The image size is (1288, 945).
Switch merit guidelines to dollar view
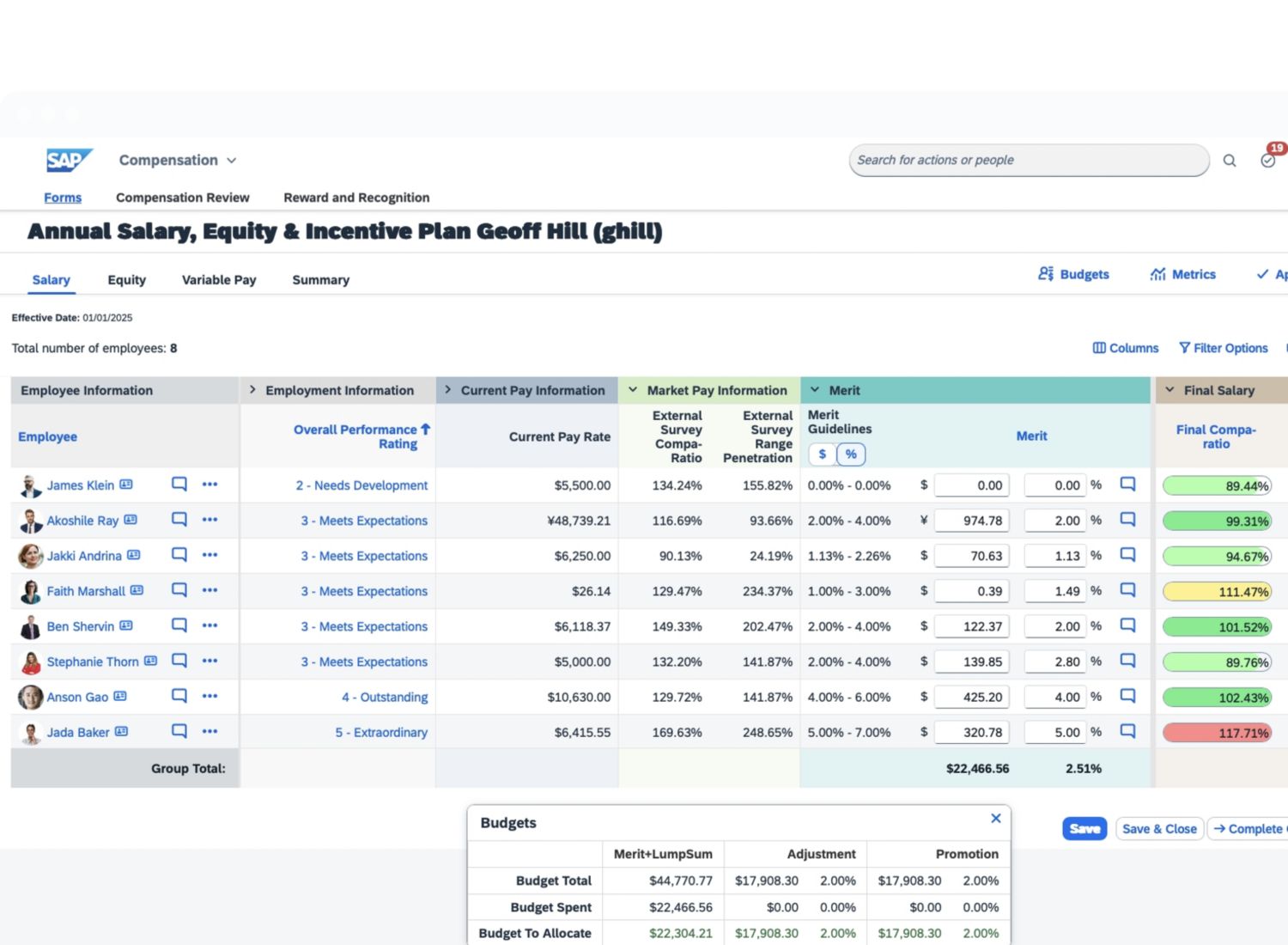pyautogui.click(x=822, y=454)
